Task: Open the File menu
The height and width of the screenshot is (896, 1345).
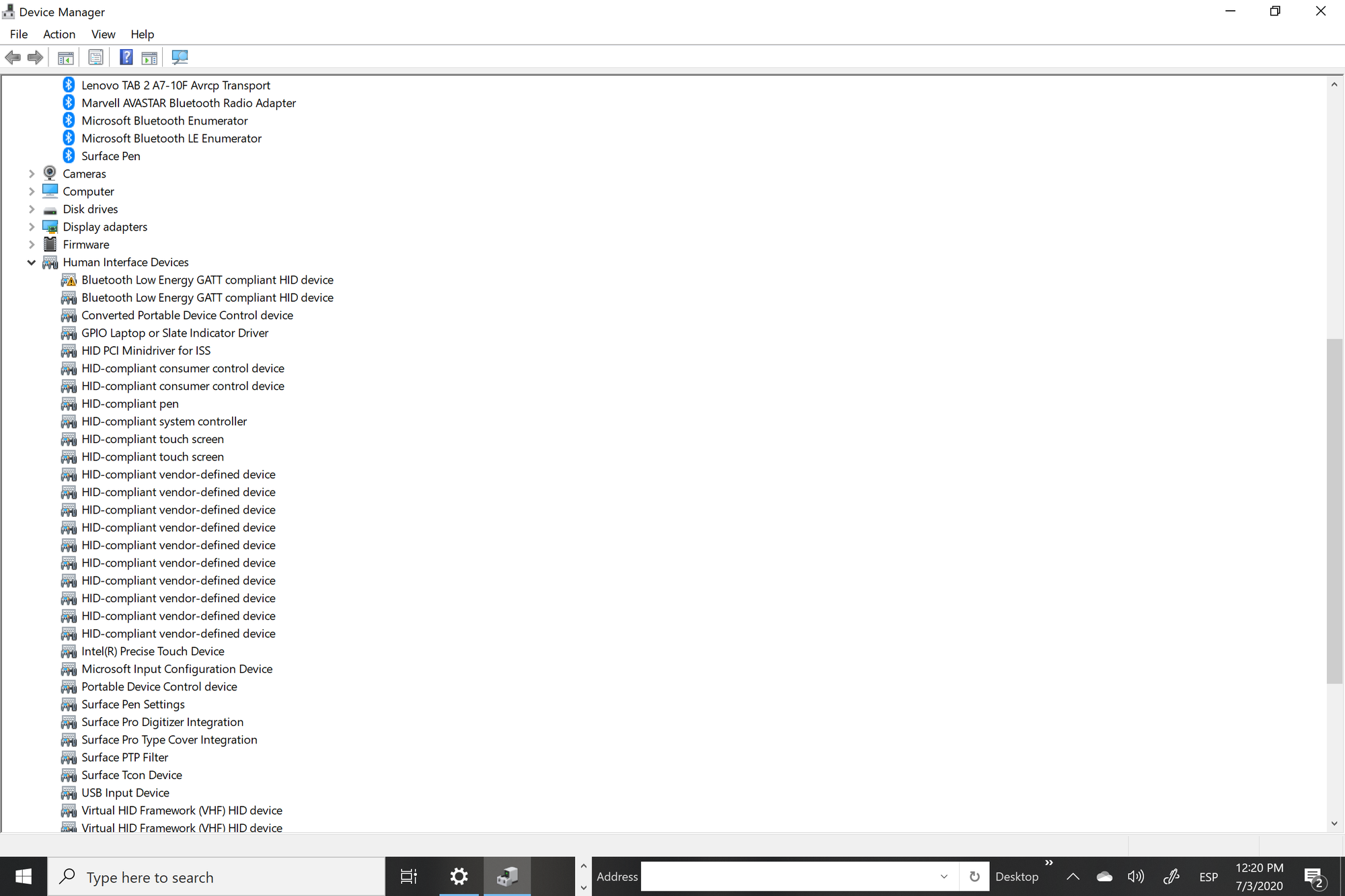Action: point(19,34)
